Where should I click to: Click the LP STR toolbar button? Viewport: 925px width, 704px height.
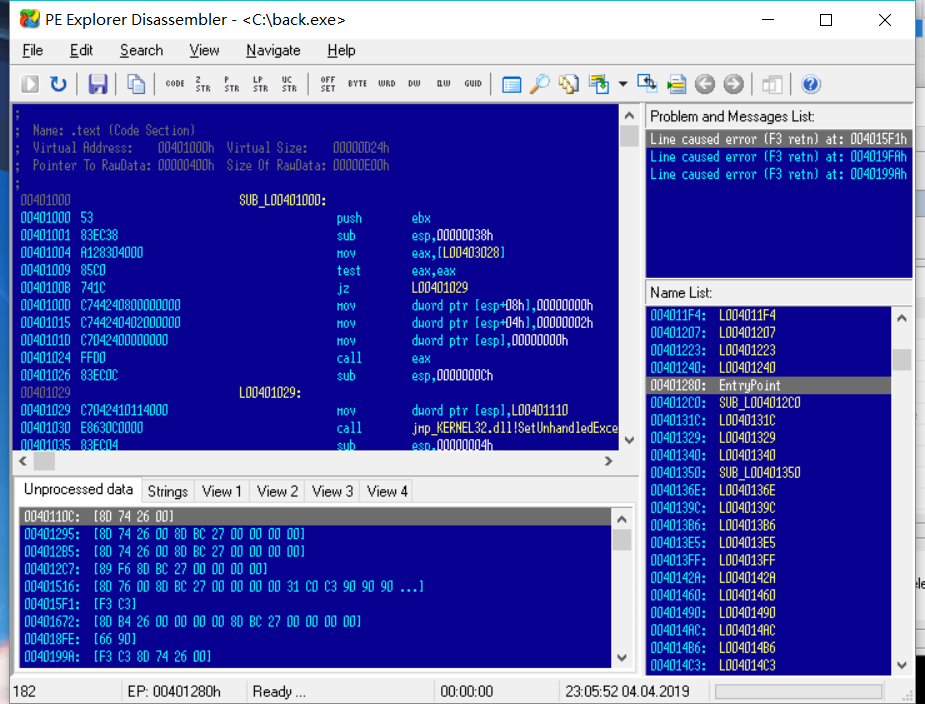pos(260,84)
